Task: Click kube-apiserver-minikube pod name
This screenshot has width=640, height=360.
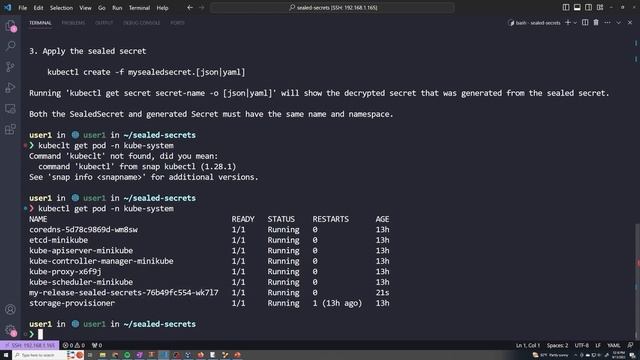Action: pos(81,251)
